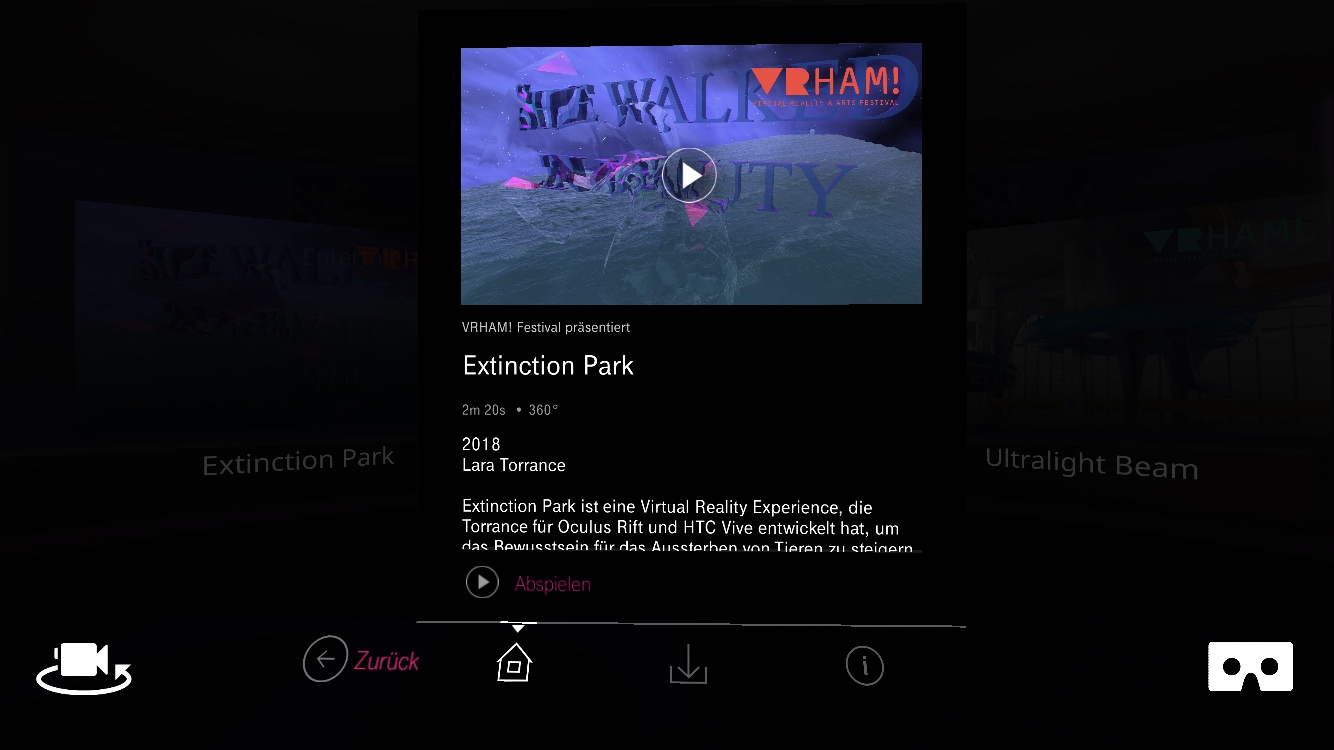Click the Lara Torrance author name

(x=514, y=465)
